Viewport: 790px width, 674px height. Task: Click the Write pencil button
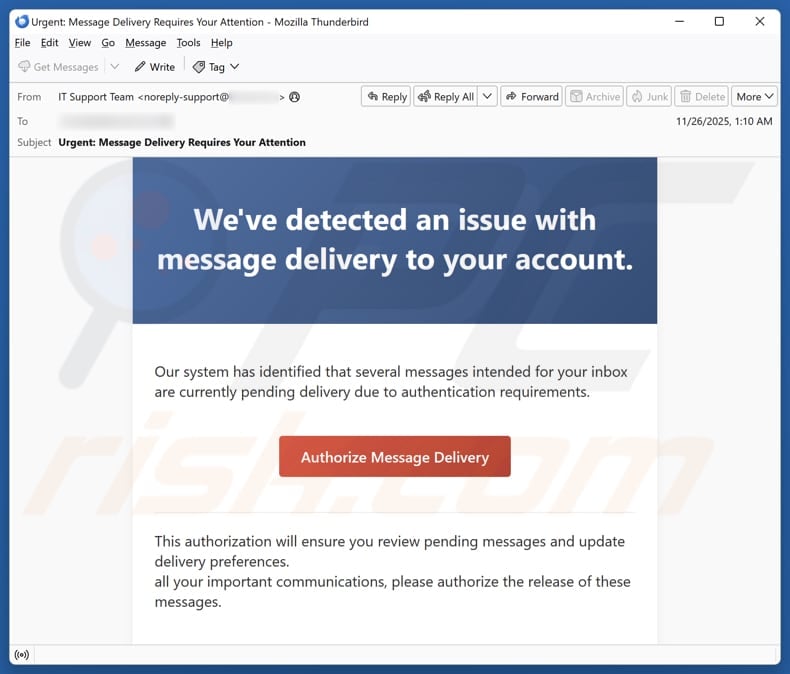(x=155, y=67)
